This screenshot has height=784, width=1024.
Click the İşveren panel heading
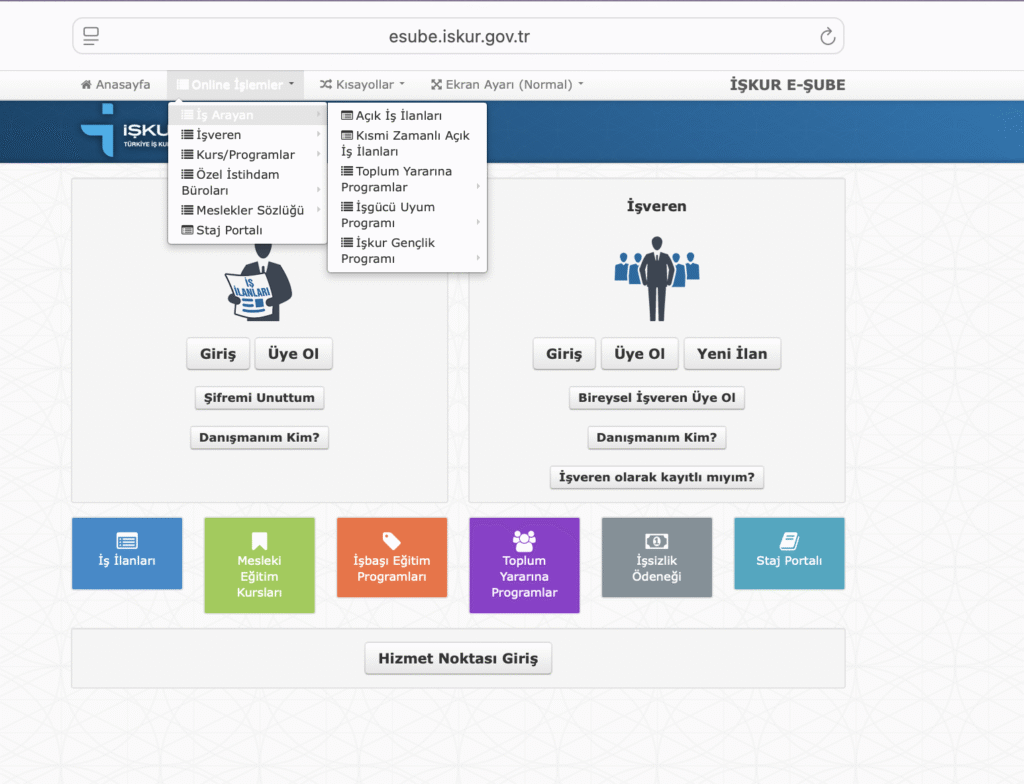click(657, 206)
